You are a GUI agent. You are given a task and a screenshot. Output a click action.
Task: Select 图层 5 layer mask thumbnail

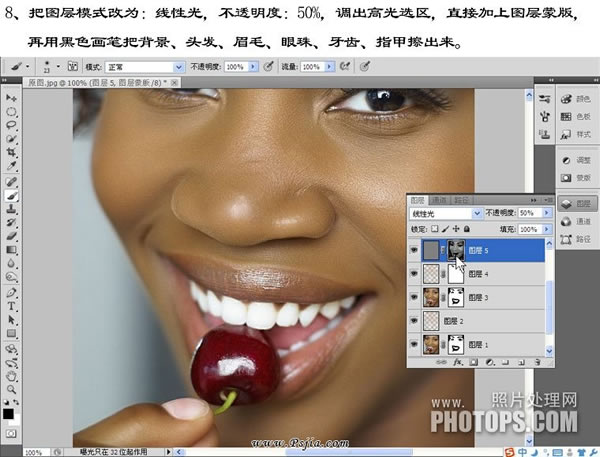pyautogui.click(x=456, y=251)
